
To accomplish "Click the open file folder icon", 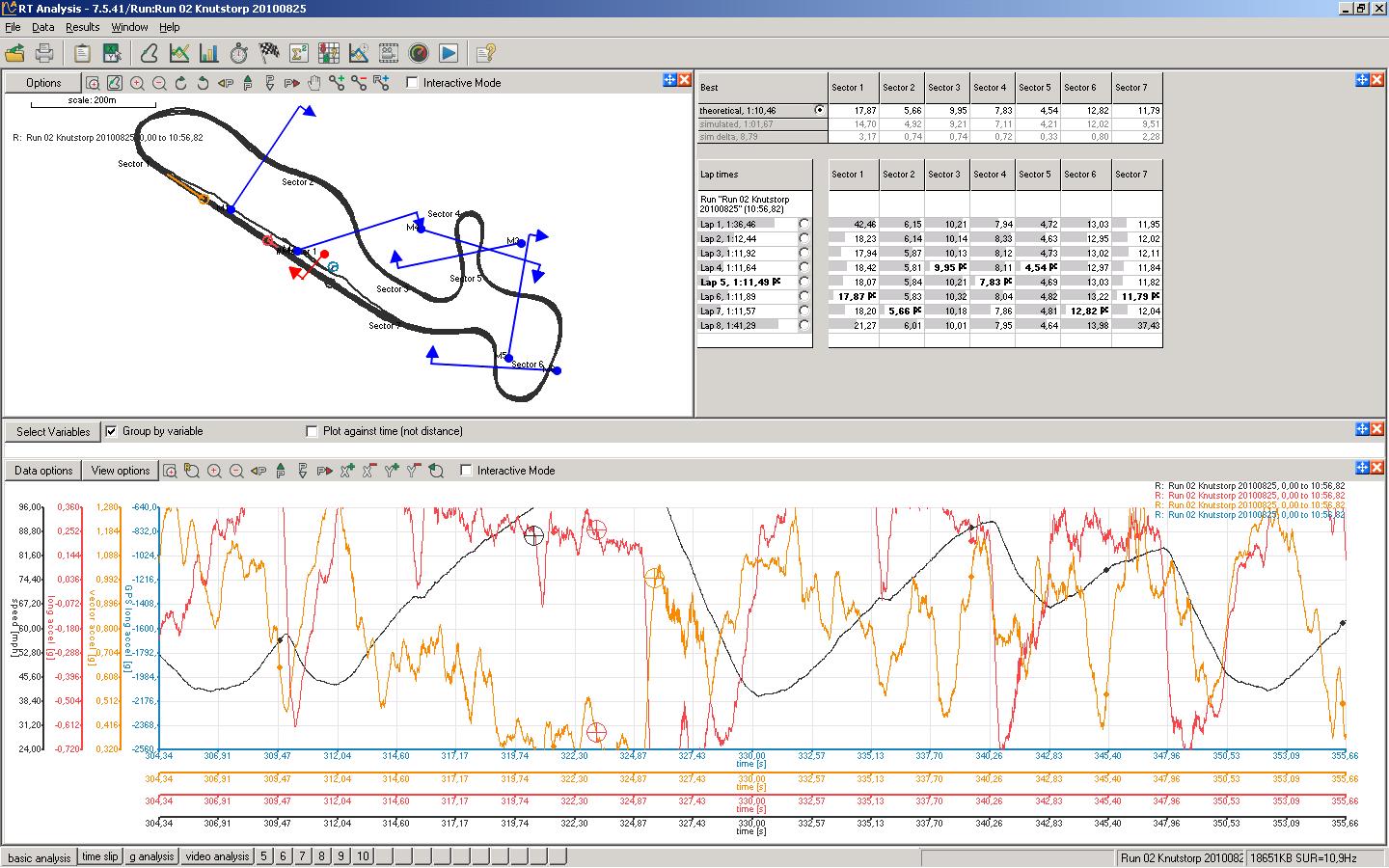I will click(14, 53).
